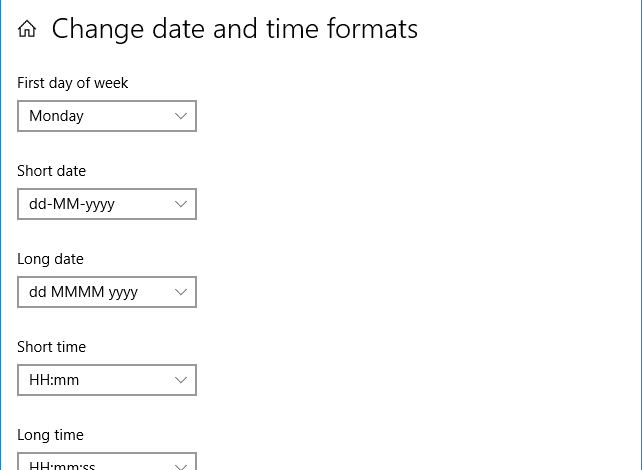Click the First day of week label
Screen dimensions: 642x470
[x=72, y=83]
